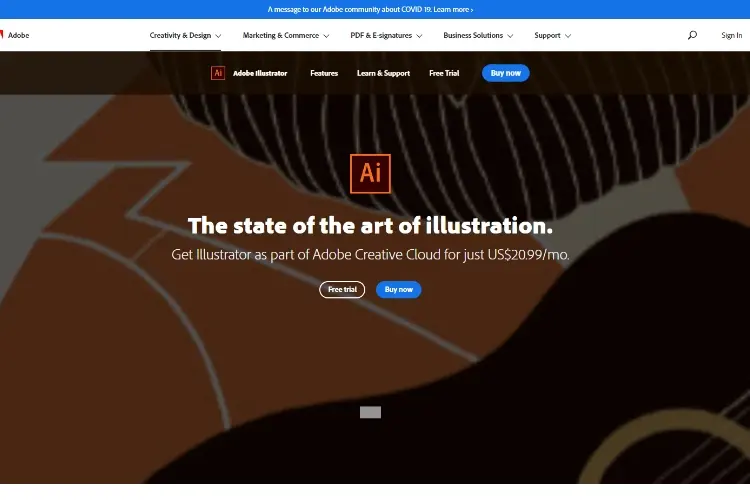Click the gray placeholder box in hero
This screenshot has height=500, width=750.
coord(370,412)
